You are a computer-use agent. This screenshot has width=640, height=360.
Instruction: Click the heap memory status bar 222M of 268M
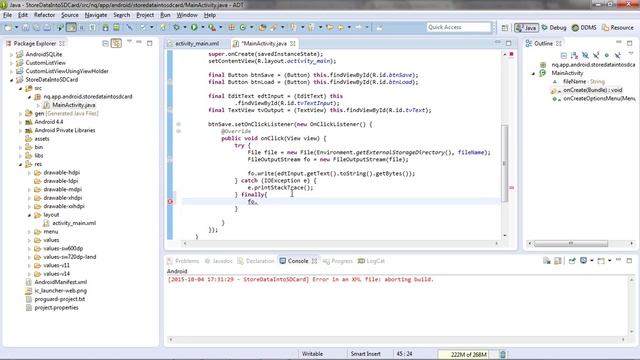(x=468, y=354)
